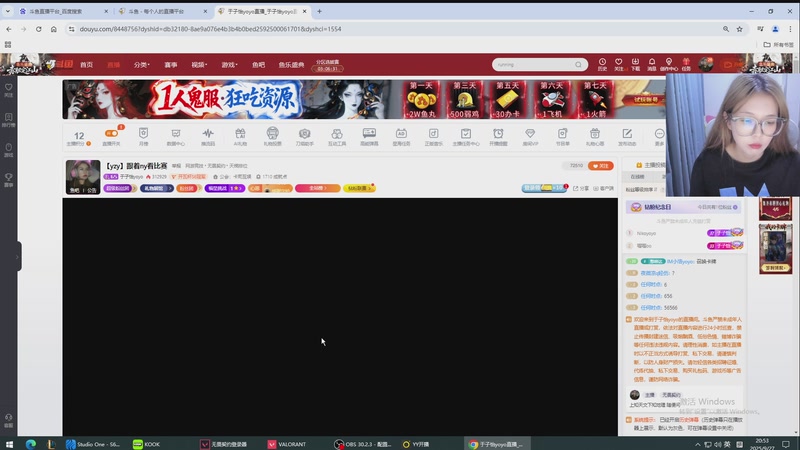Viewport: 800px width, 450px height.
Task: Open the 高能弹幕 danmaku icon
Action: (x=369, y=133)
